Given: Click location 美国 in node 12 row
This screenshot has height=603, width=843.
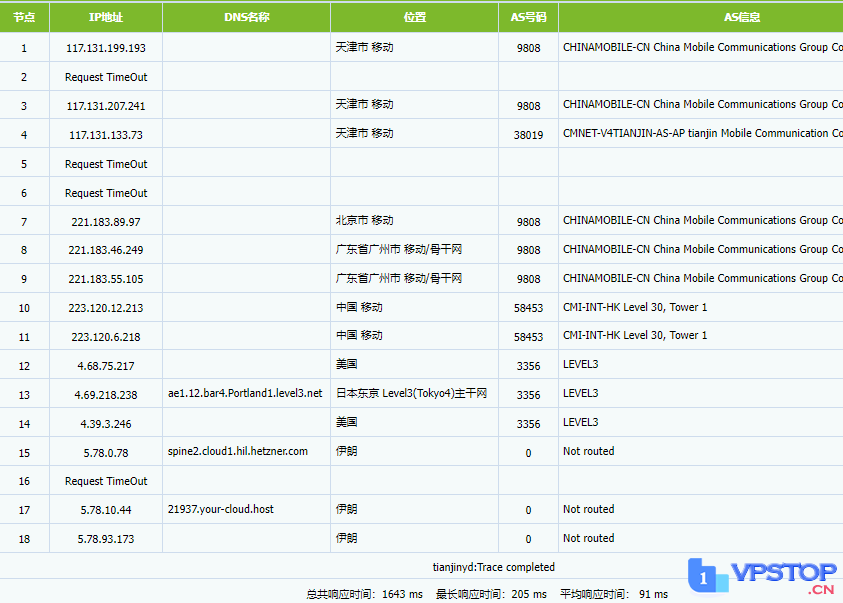Looking at the screenshot, I should click(x=347, y=364).
